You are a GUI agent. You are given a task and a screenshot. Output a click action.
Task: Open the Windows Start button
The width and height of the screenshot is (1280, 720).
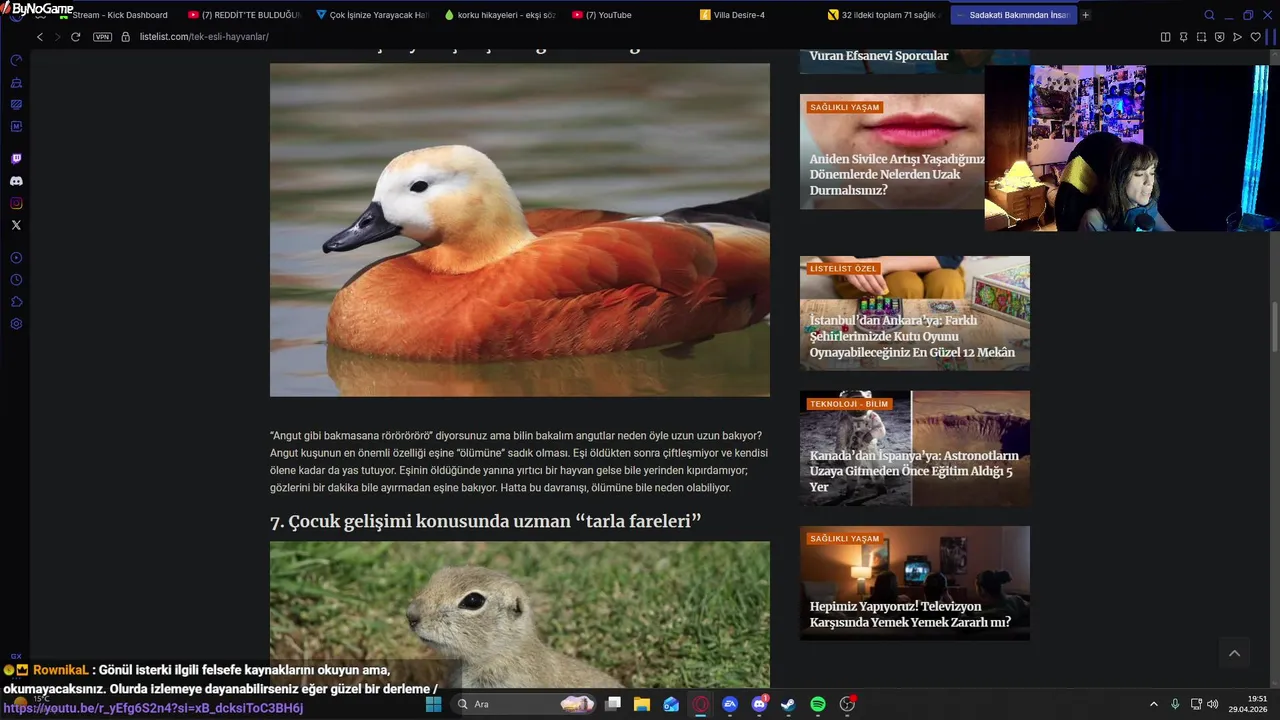tap(434, 704)
